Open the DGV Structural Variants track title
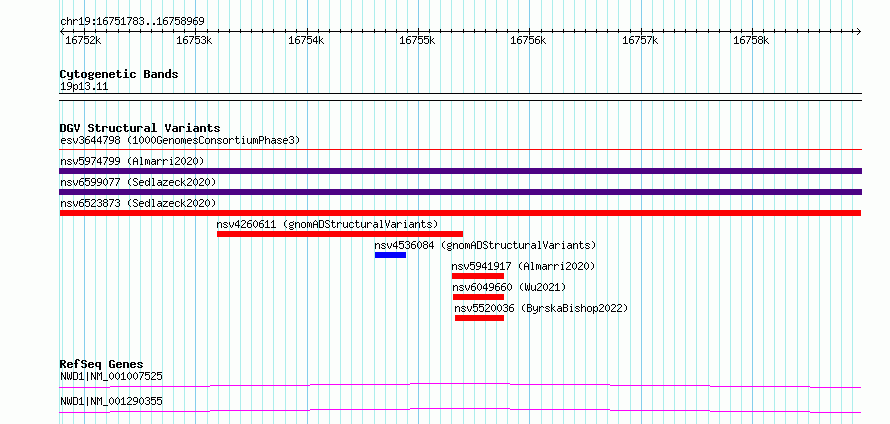 click(140, 128)
